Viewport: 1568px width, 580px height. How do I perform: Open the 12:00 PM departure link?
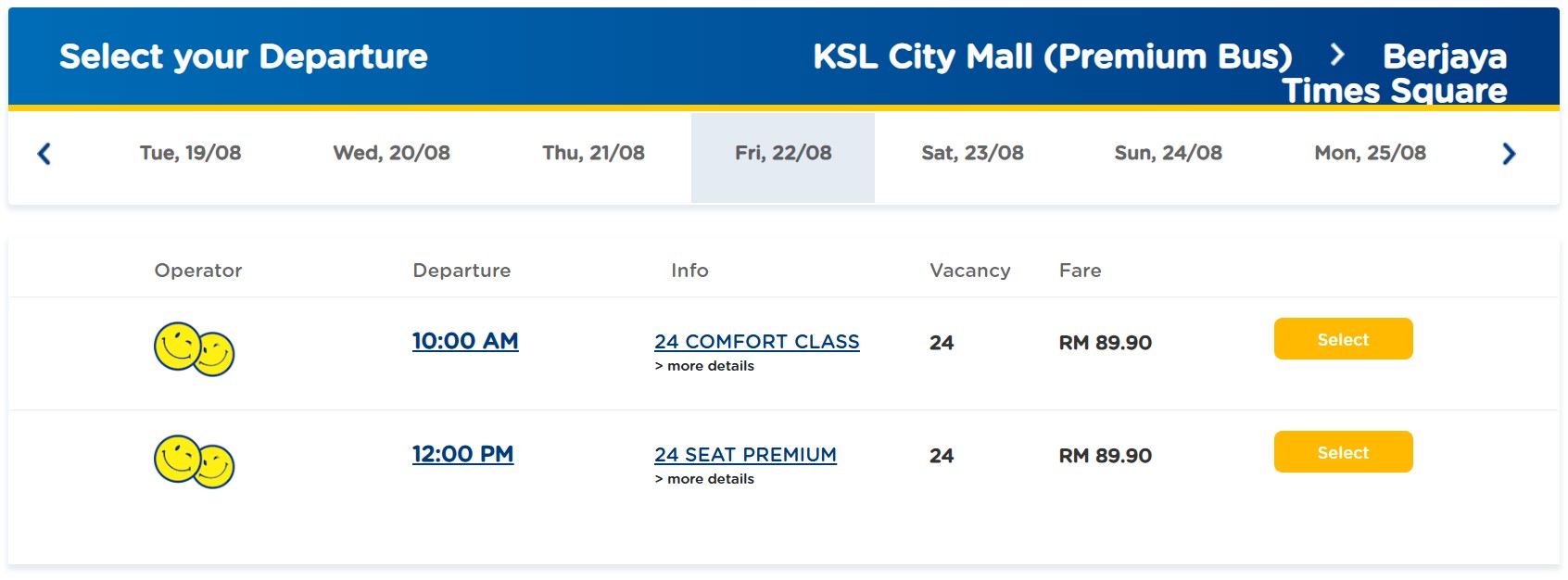pos(462,454)
